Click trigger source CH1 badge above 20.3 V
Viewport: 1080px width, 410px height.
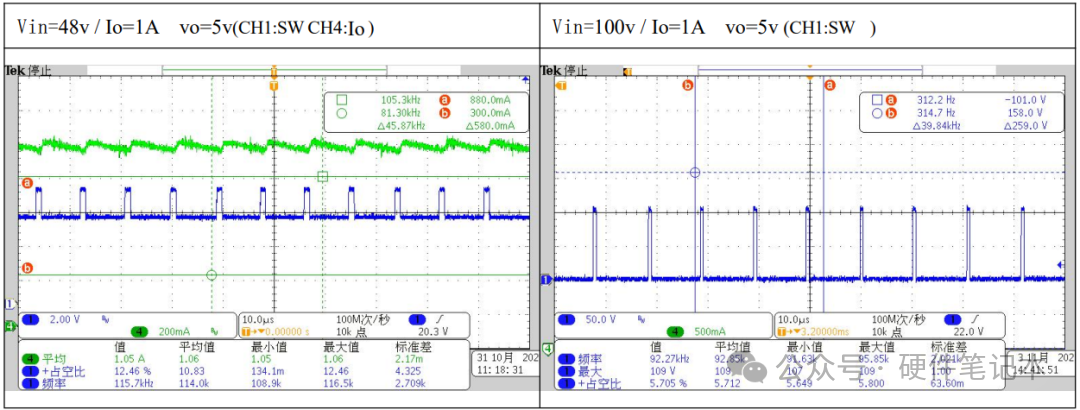418,319
